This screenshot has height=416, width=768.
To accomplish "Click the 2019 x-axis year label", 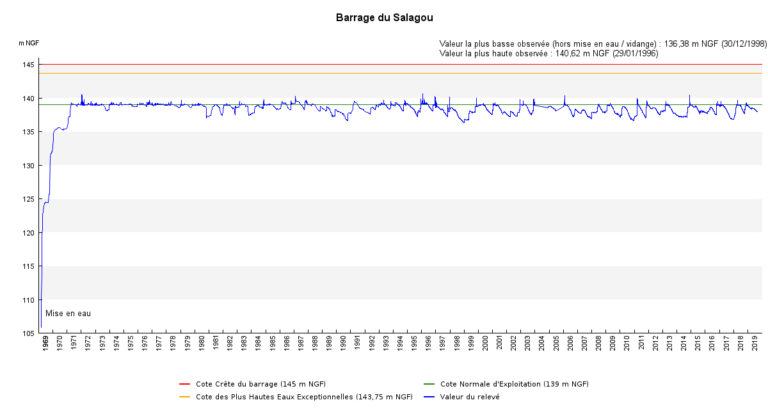I will [755, 343].
